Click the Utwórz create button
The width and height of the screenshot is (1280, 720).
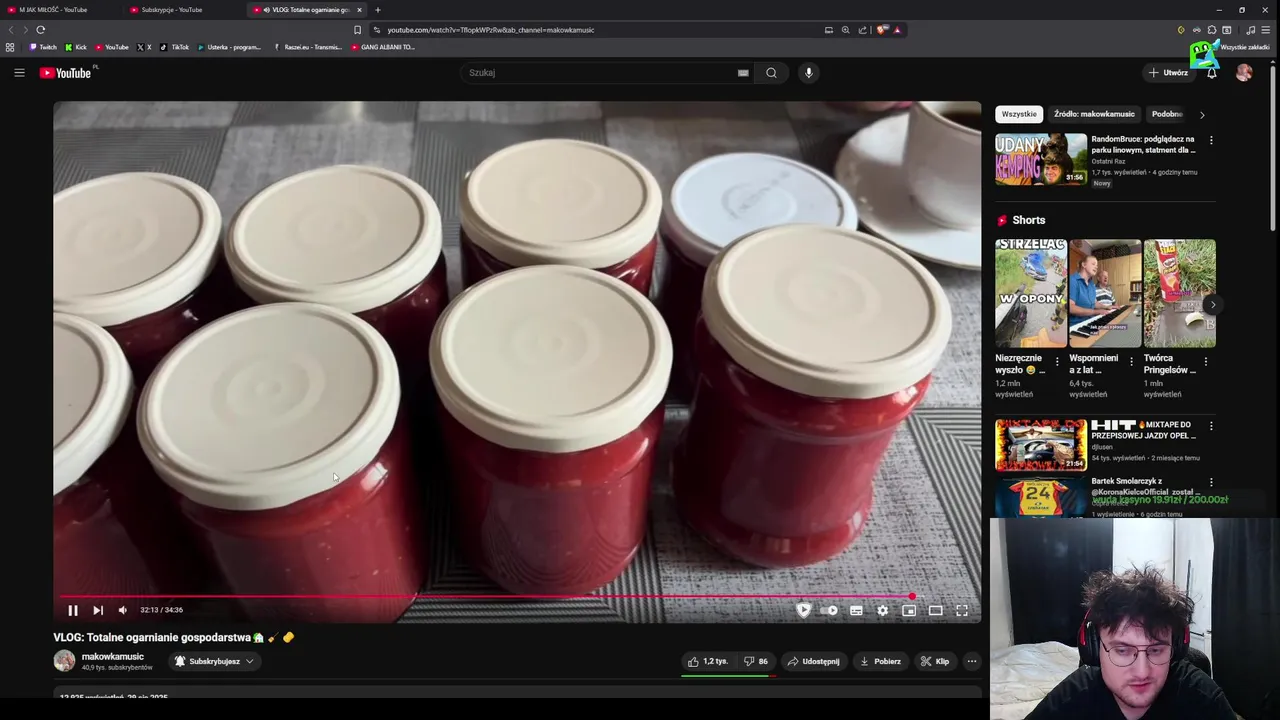point(1168,72)
